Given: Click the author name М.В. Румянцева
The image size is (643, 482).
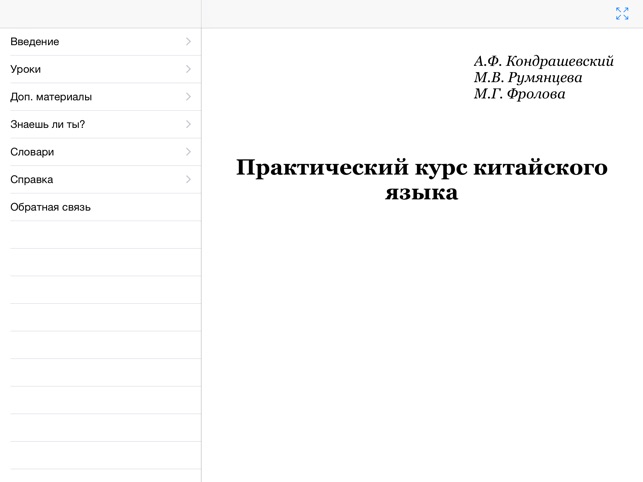Looking at the screenshot, I should tap(528, 78).
